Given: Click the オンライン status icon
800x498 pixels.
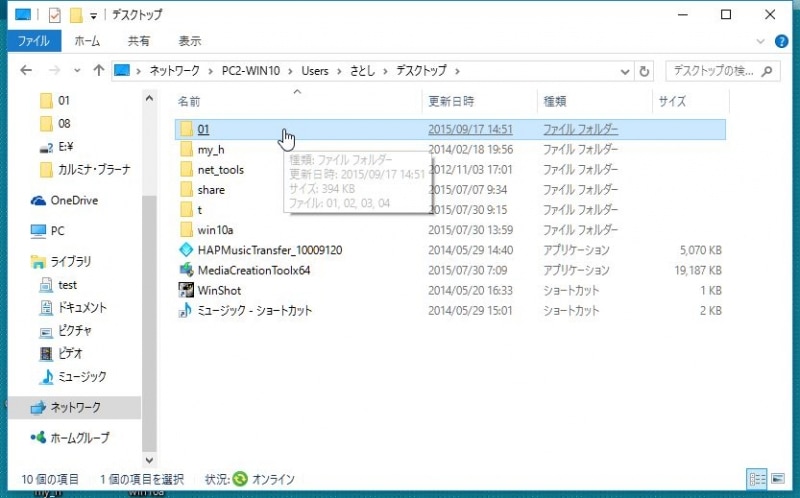Looking at the screenshot, I should (x=240, y=479).
